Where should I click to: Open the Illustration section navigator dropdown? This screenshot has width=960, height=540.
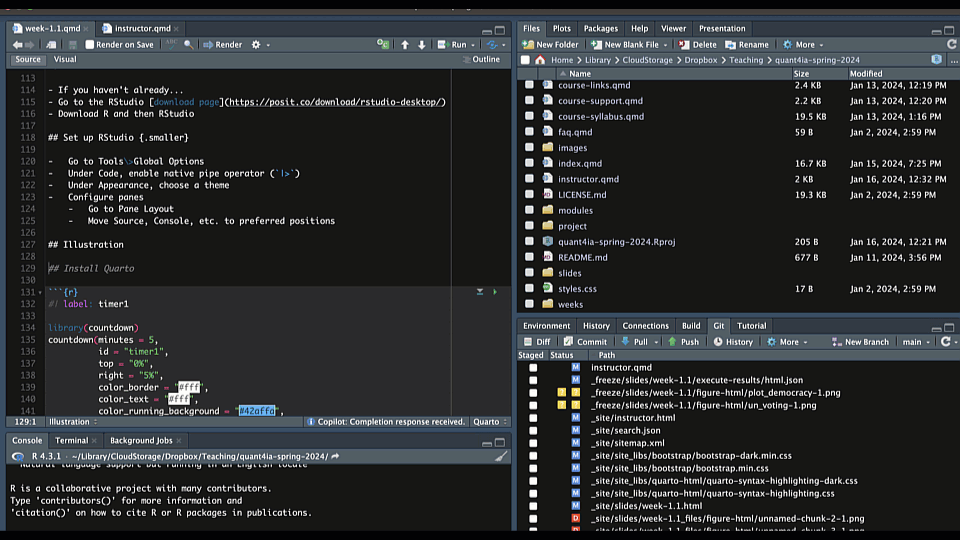73,422
